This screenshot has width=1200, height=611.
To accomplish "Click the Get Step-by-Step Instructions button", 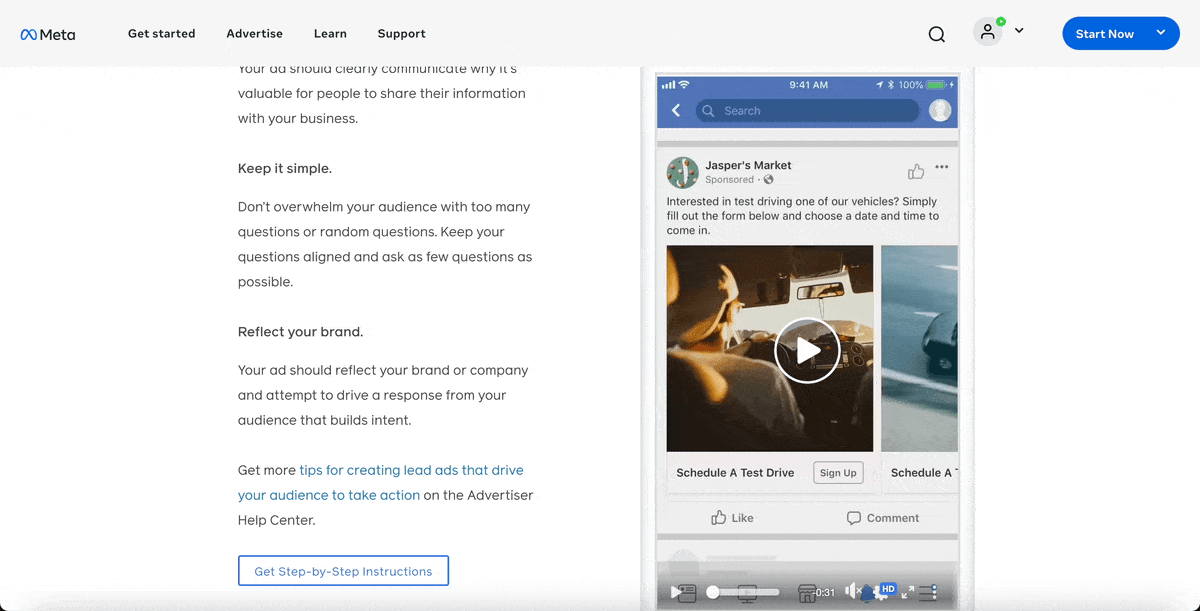I will pyautogui.click(x=343, y=570).
